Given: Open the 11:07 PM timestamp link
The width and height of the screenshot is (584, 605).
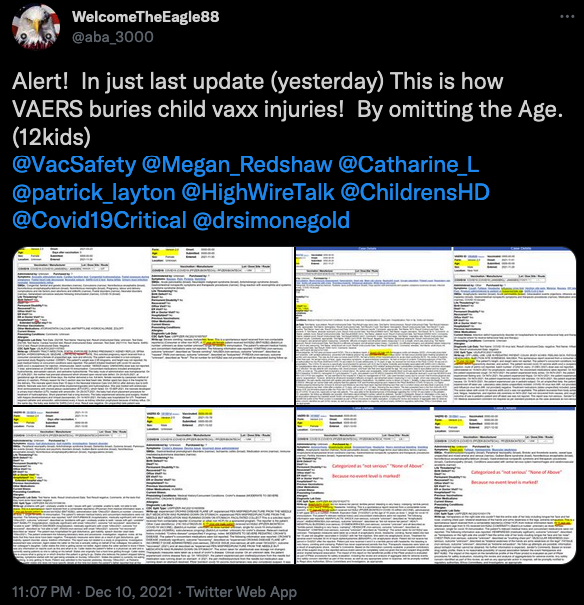Looking at the screenshot, I should point(42,591).
